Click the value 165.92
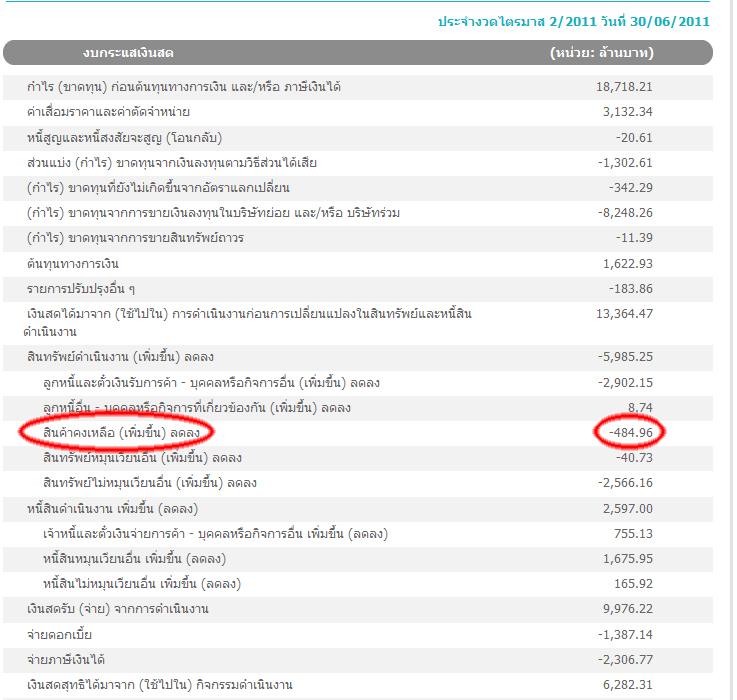737x700 pixels. click(x=633, y=584)
